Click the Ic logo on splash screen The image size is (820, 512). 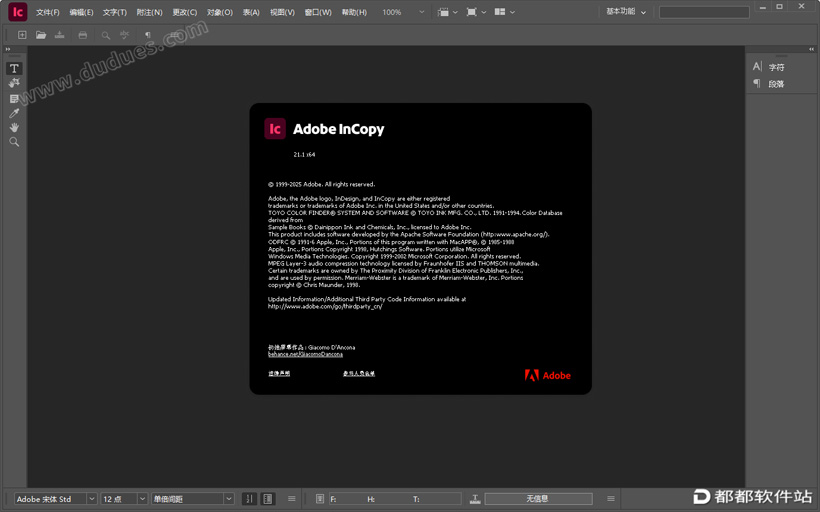tap(275, 129)
